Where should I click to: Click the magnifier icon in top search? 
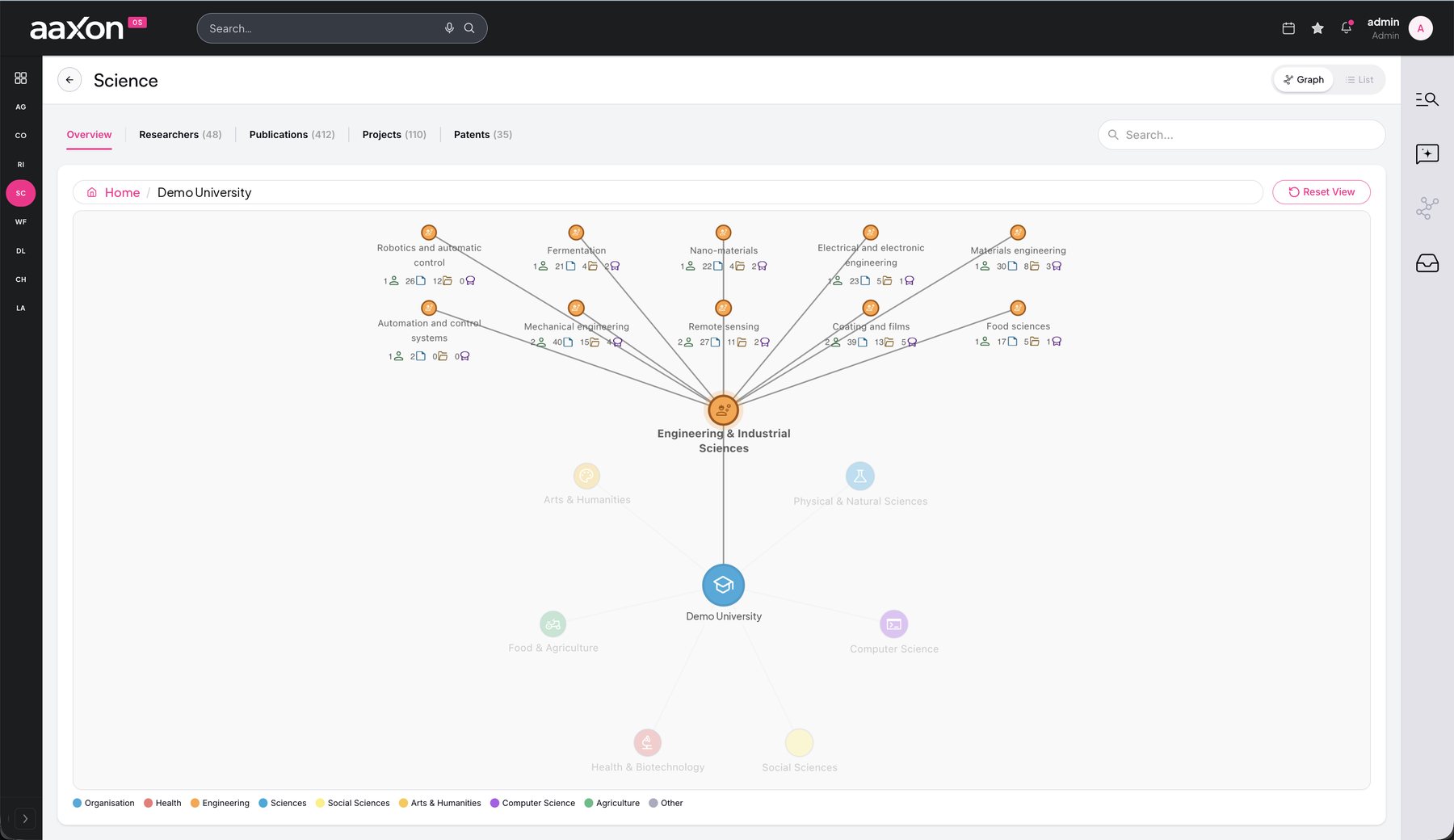tap(469, 28)
